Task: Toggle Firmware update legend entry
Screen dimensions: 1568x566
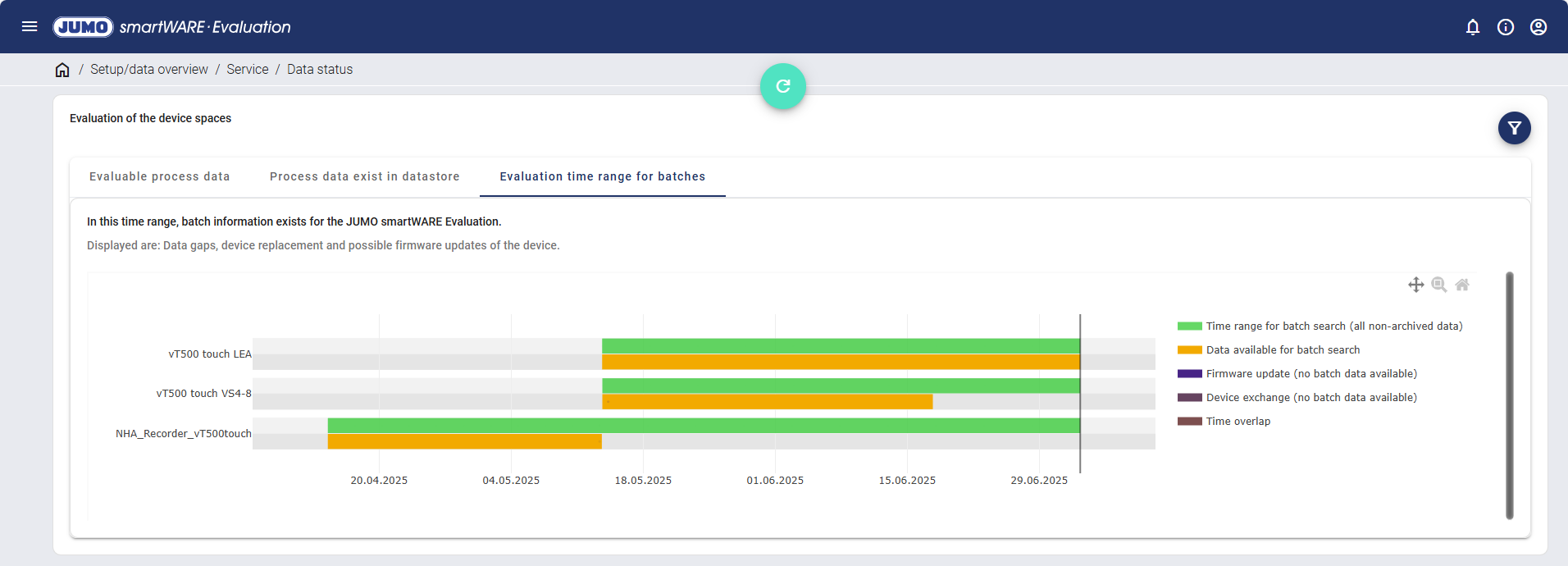Action: pos(1310,374)
